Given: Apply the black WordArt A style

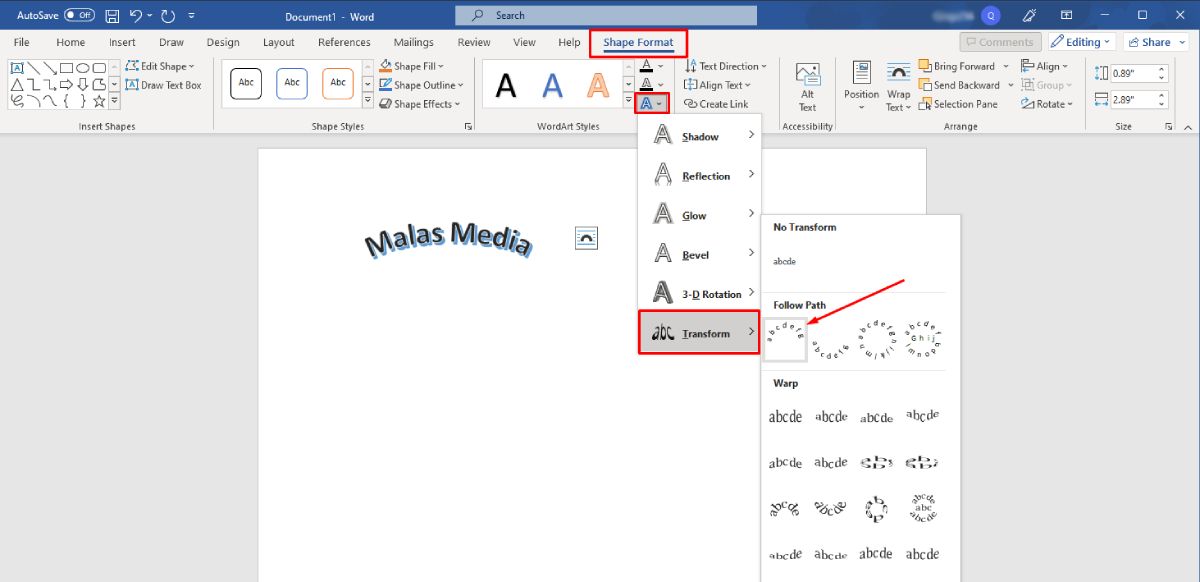Looking at the screenshot, I should [507, 86].
